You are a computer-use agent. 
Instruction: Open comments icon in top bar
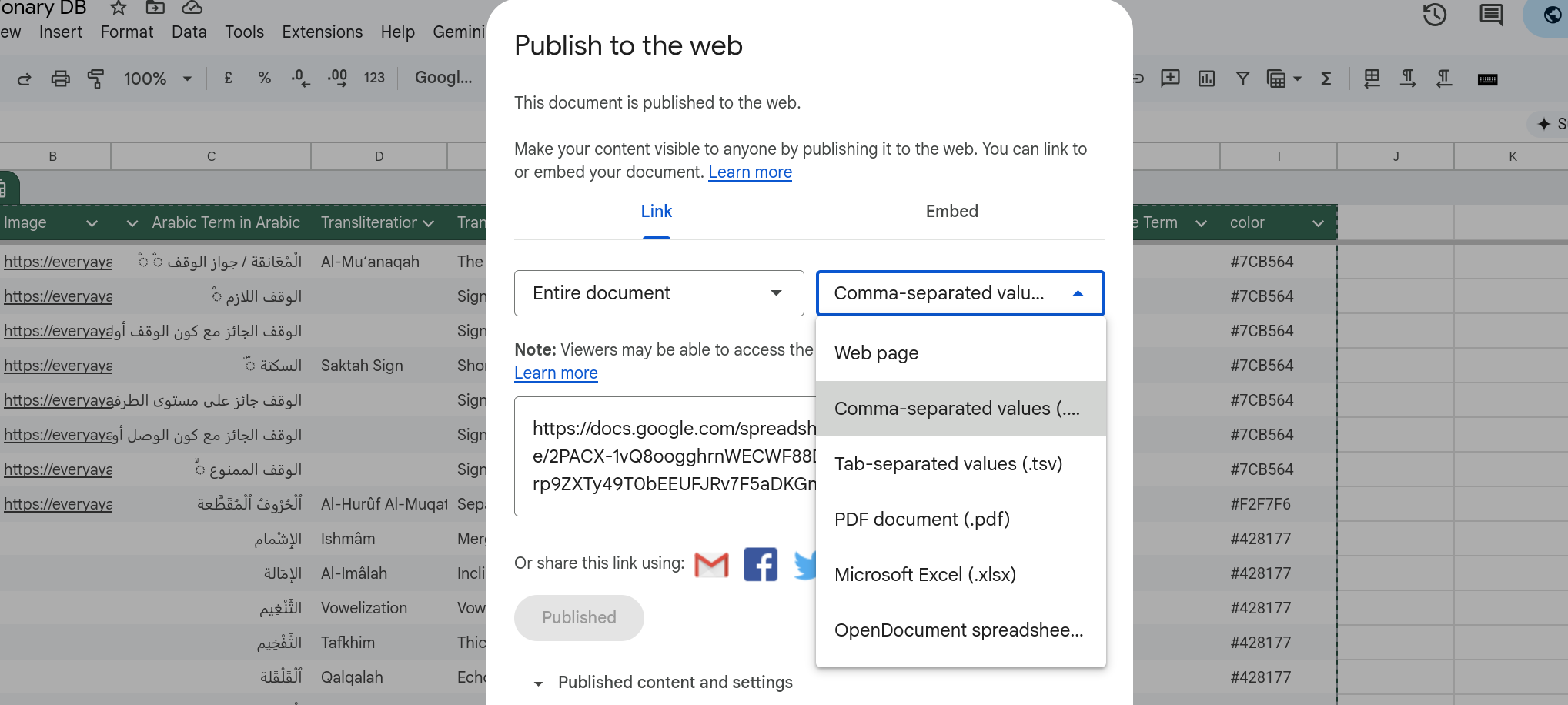coord(1491,15)
